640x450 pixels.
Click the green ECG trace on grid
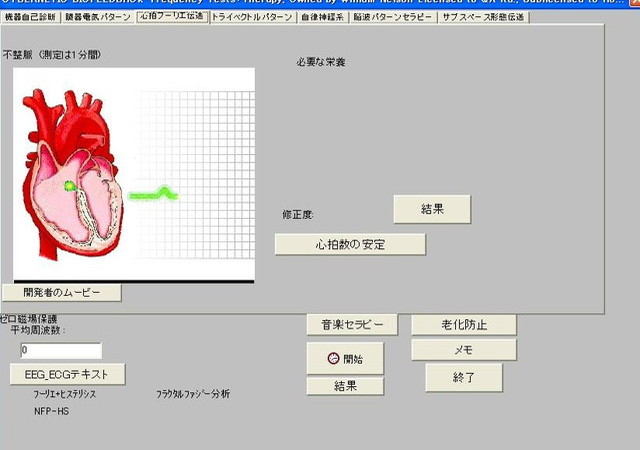[153, 194]
